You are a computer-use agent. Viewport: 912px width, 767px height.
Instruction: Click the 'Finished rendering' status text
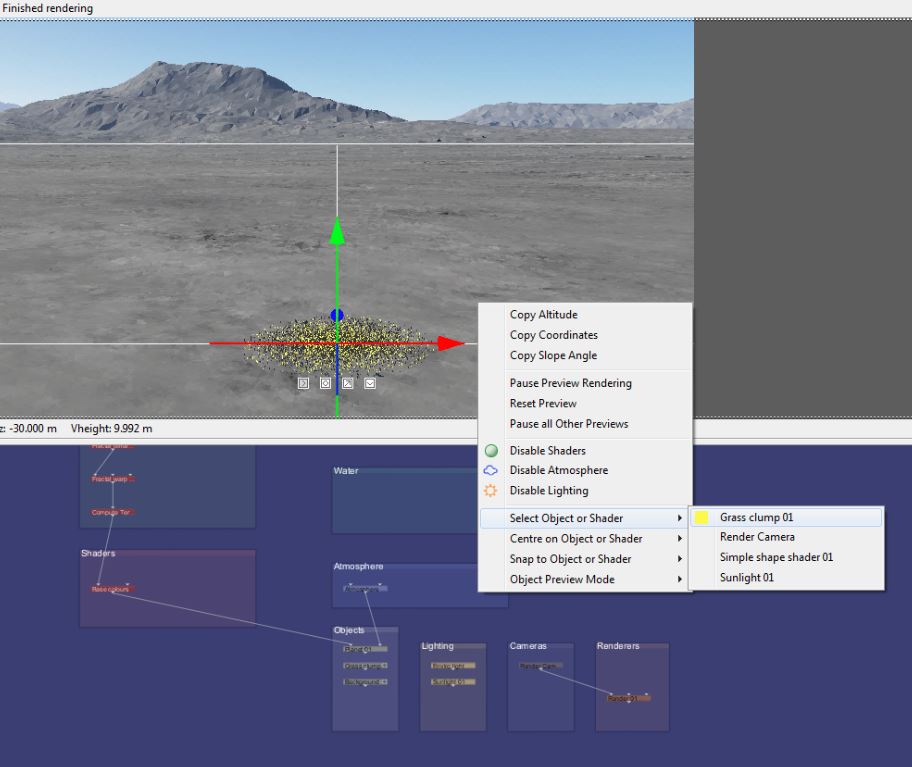[47, 8]
